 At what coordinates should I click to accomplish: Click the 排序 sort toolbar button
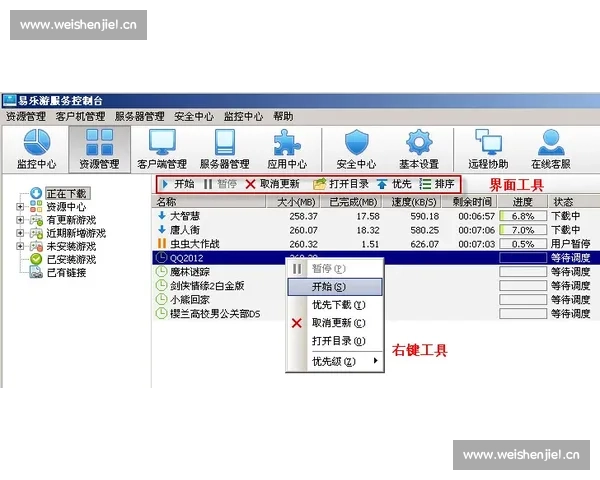(437, 184)
